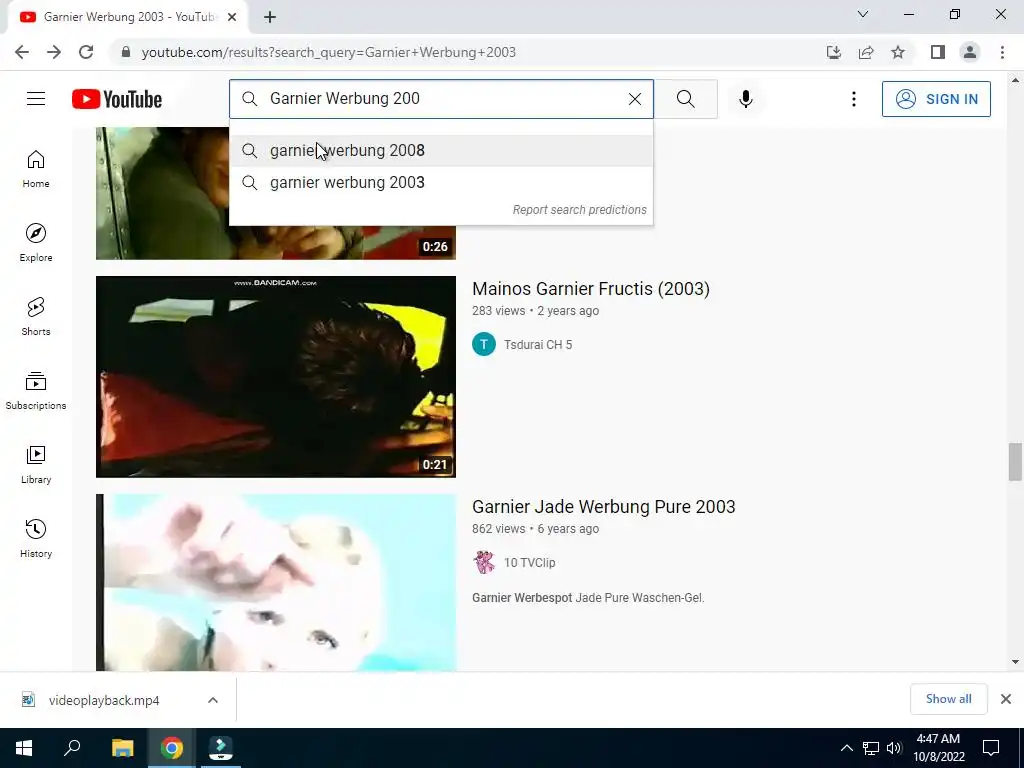Reload the current page
Image resolution: width=1024 pixels, height=768 pixels.
86,52
